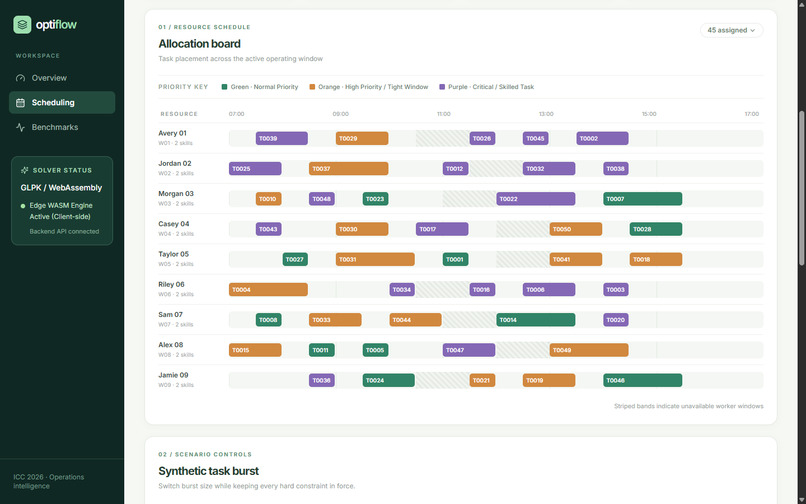The width and height of the screenshot is (806, 504).
Task: Select task T0036 in Jamie 09 row
Action: click(322, 381)
